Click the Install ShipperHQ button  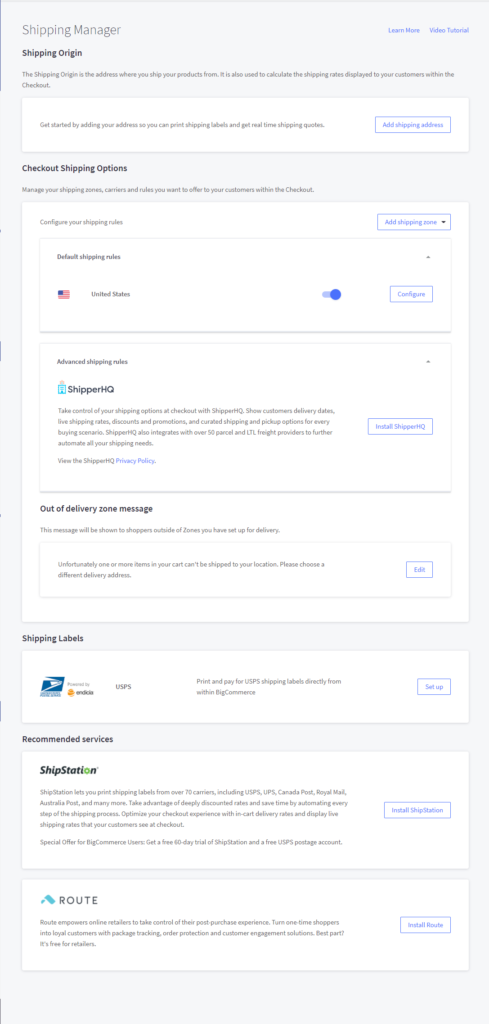coord(400,426)
